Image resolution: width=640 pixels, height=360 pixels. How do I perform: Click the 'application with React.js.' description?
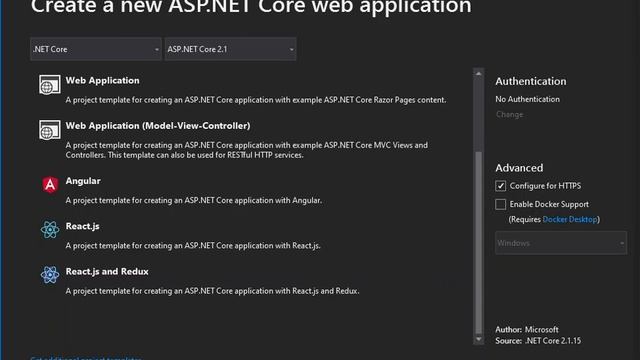(x=193, y=246)
